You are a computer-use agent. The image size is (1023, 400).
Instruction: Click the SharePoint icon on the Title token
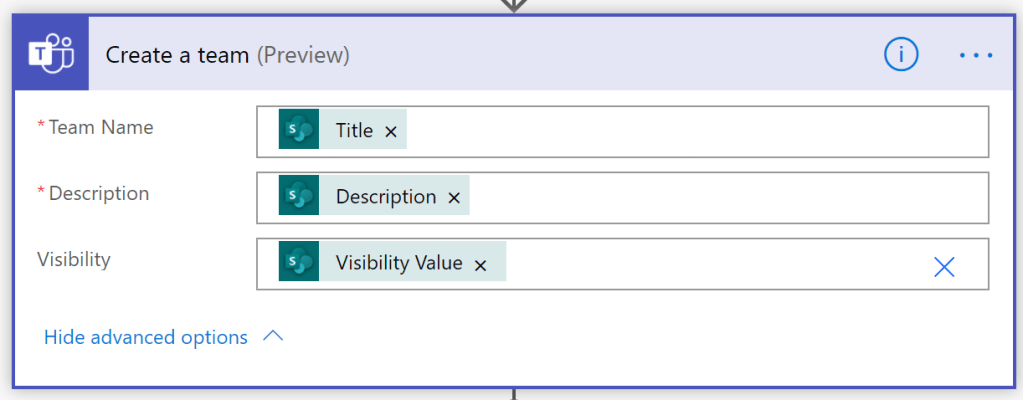click(298, 131)
